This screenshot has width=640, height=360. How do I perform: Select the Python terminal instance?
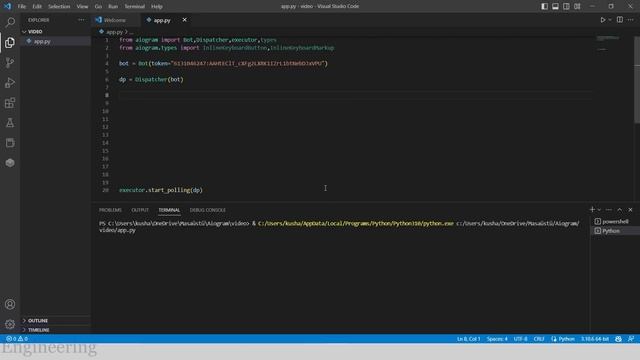(615, 231)
